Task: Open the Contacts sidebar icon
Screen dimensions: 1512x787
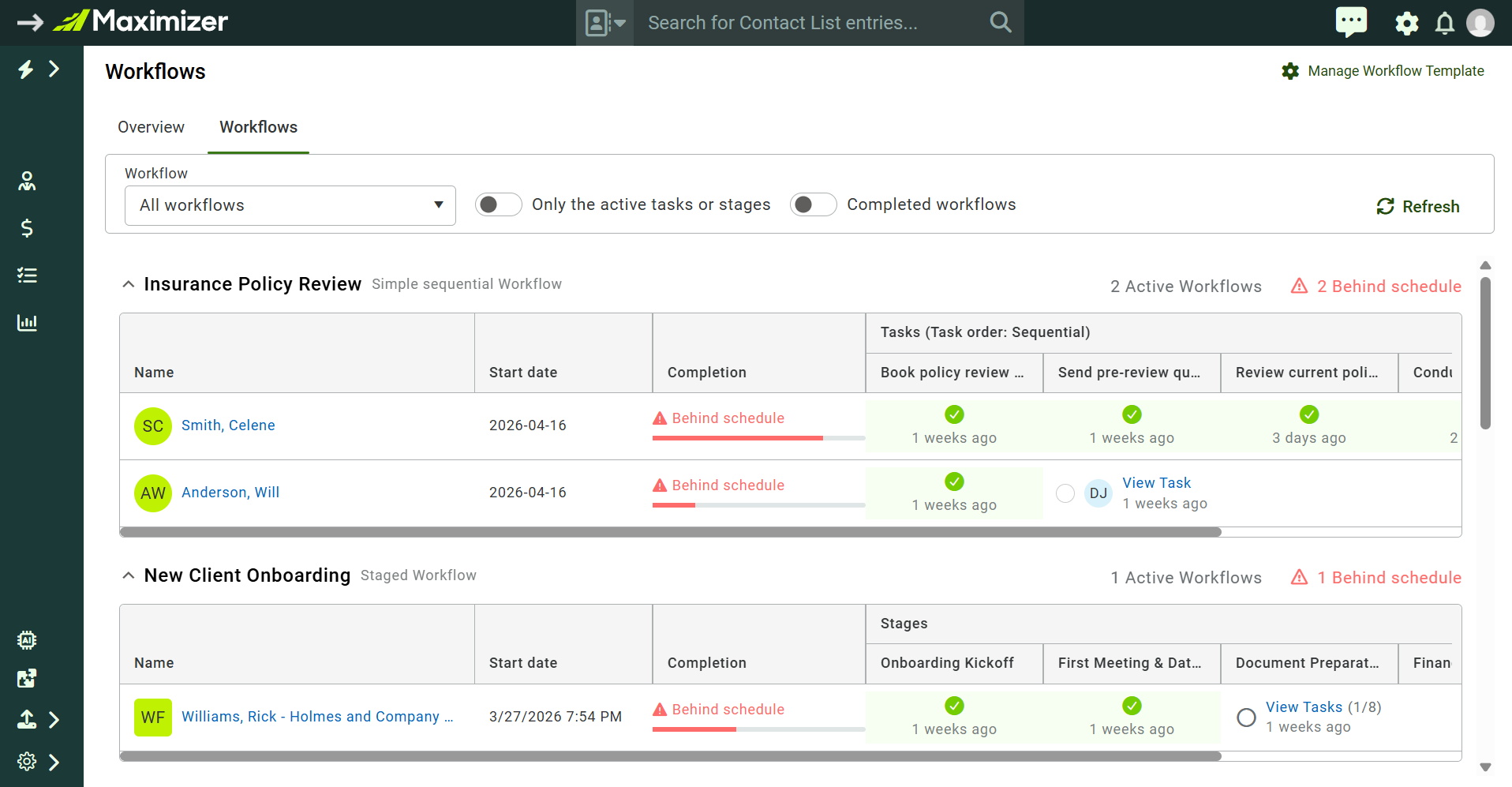Action: pyautogui.click(x=27, y=181)
